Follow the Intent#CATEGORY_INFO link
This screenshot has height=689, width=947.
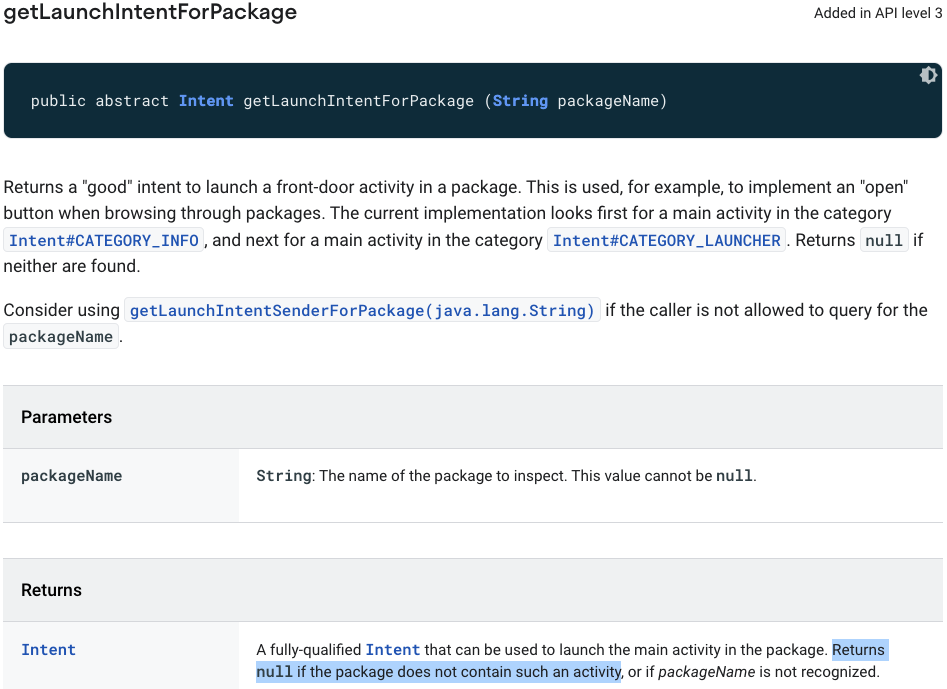103,240
